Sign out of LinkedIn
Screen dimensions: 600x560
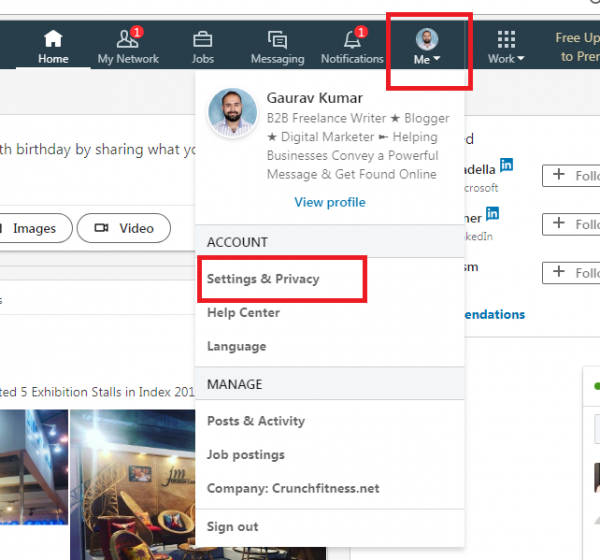pyautogui.click(x=232, y=526)
